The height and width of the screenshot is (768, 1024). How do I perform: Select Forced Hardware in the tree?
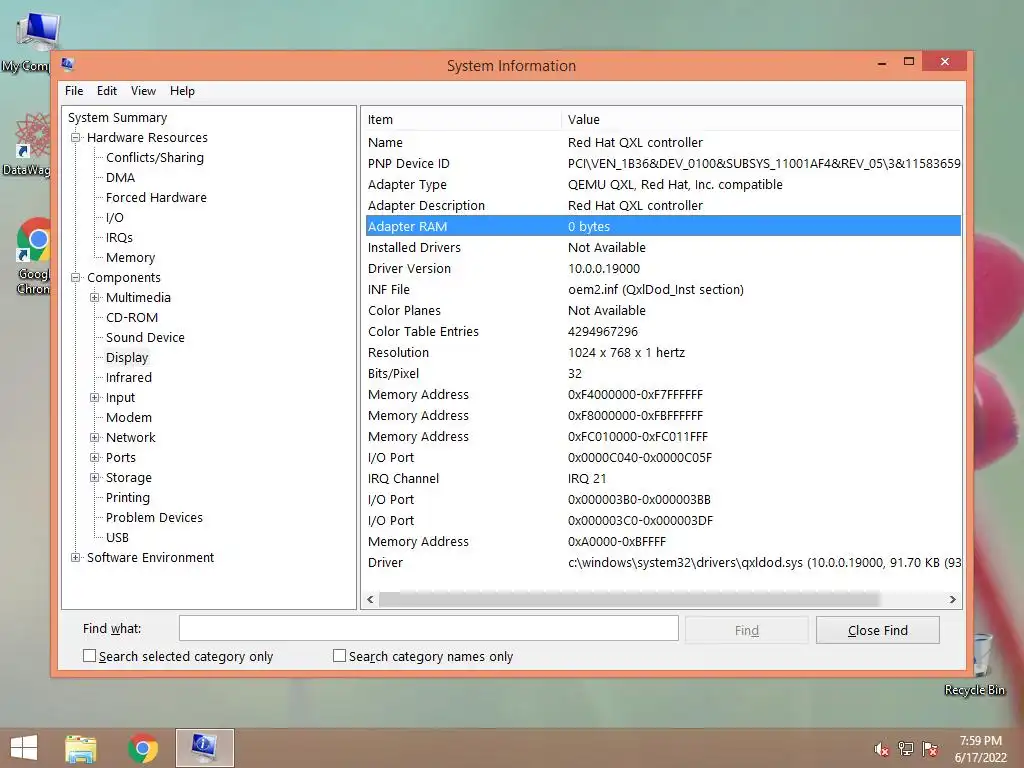[156, 197]
